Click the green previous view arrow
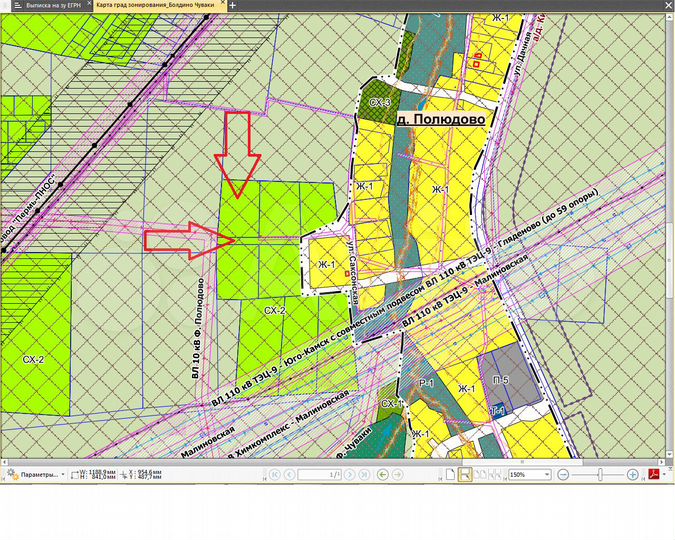Screen dimensions: 675x540 click(383, 474)
